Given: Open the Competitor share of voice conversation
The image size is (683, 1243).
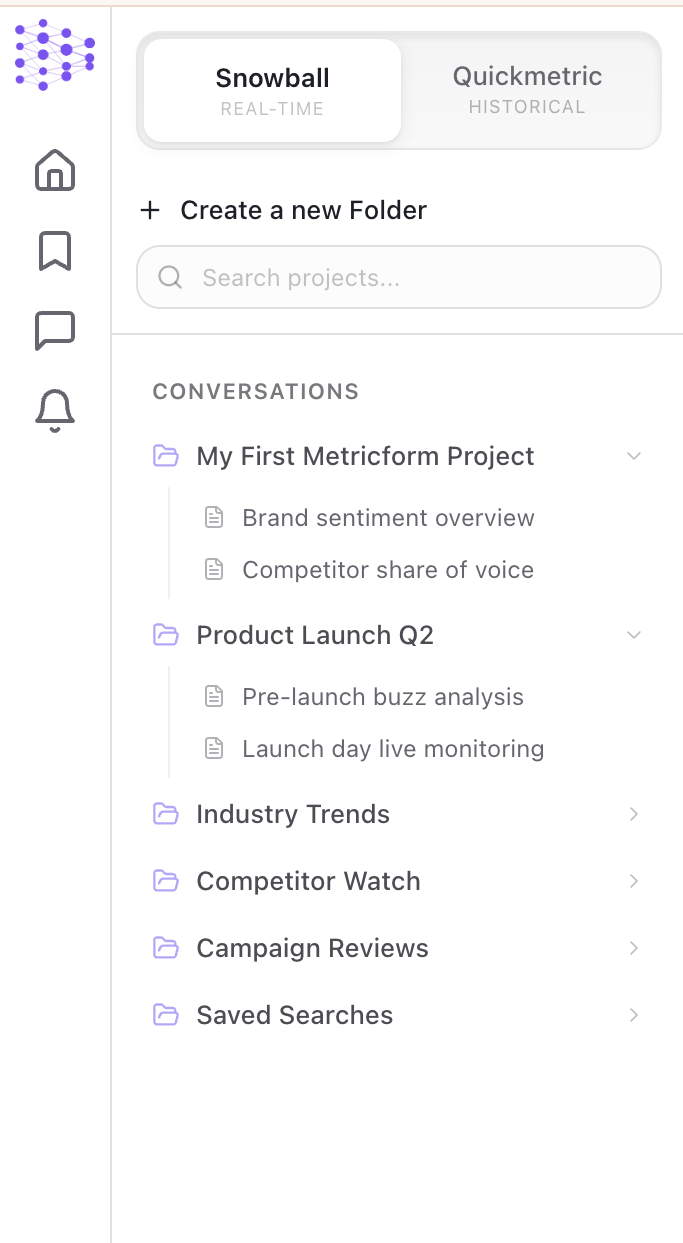Looking at the screenshot, I should [x=388, y=569].
